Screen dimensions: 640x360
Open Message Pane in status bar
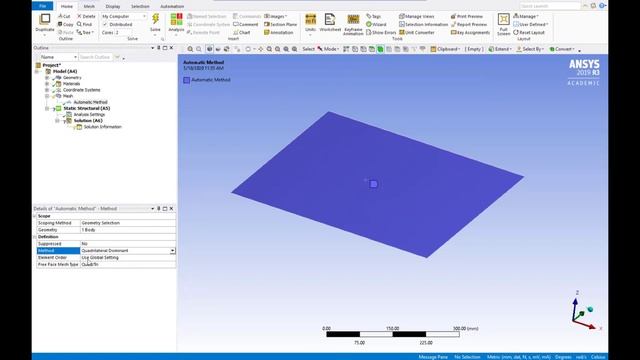(x=433, y=357)
